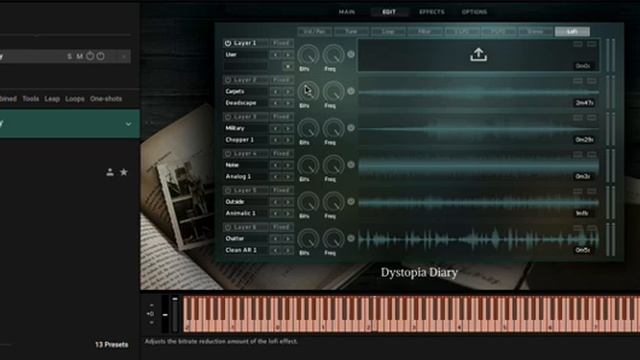Select the Loop edit tab

[388, 31]
